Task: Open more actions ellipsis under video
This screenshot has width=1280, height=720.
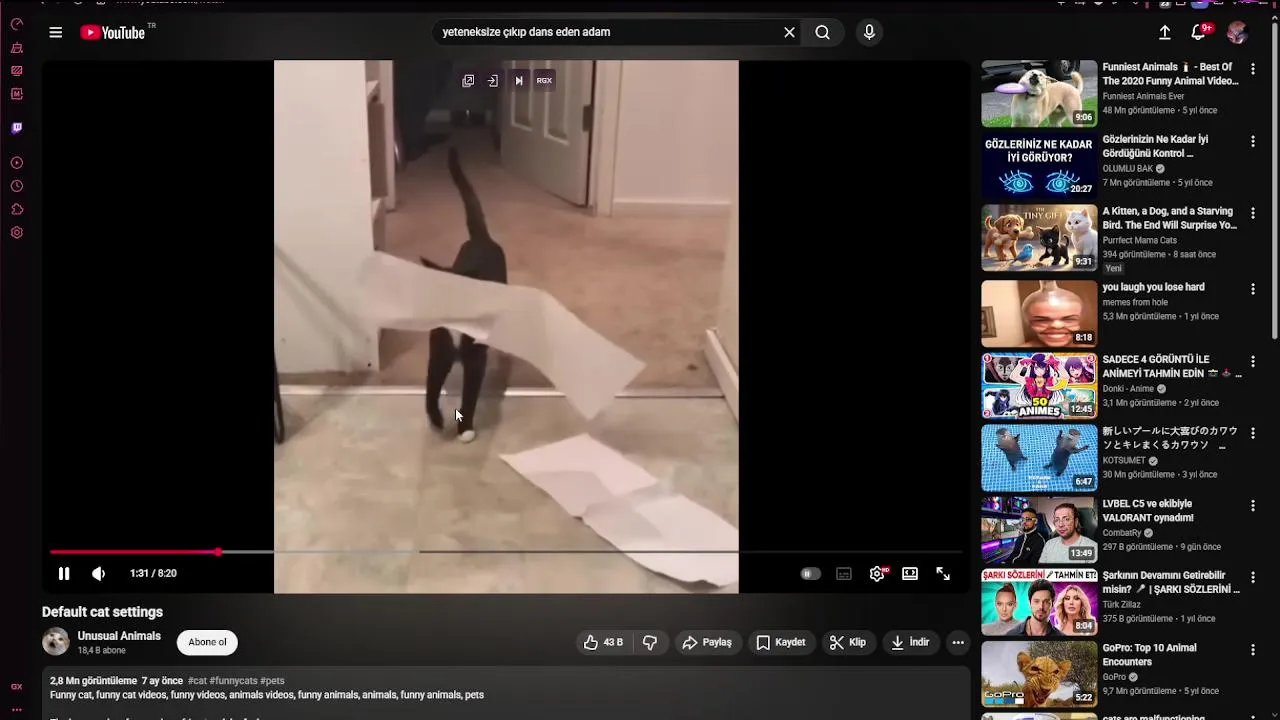Action: tap(958, 642)
